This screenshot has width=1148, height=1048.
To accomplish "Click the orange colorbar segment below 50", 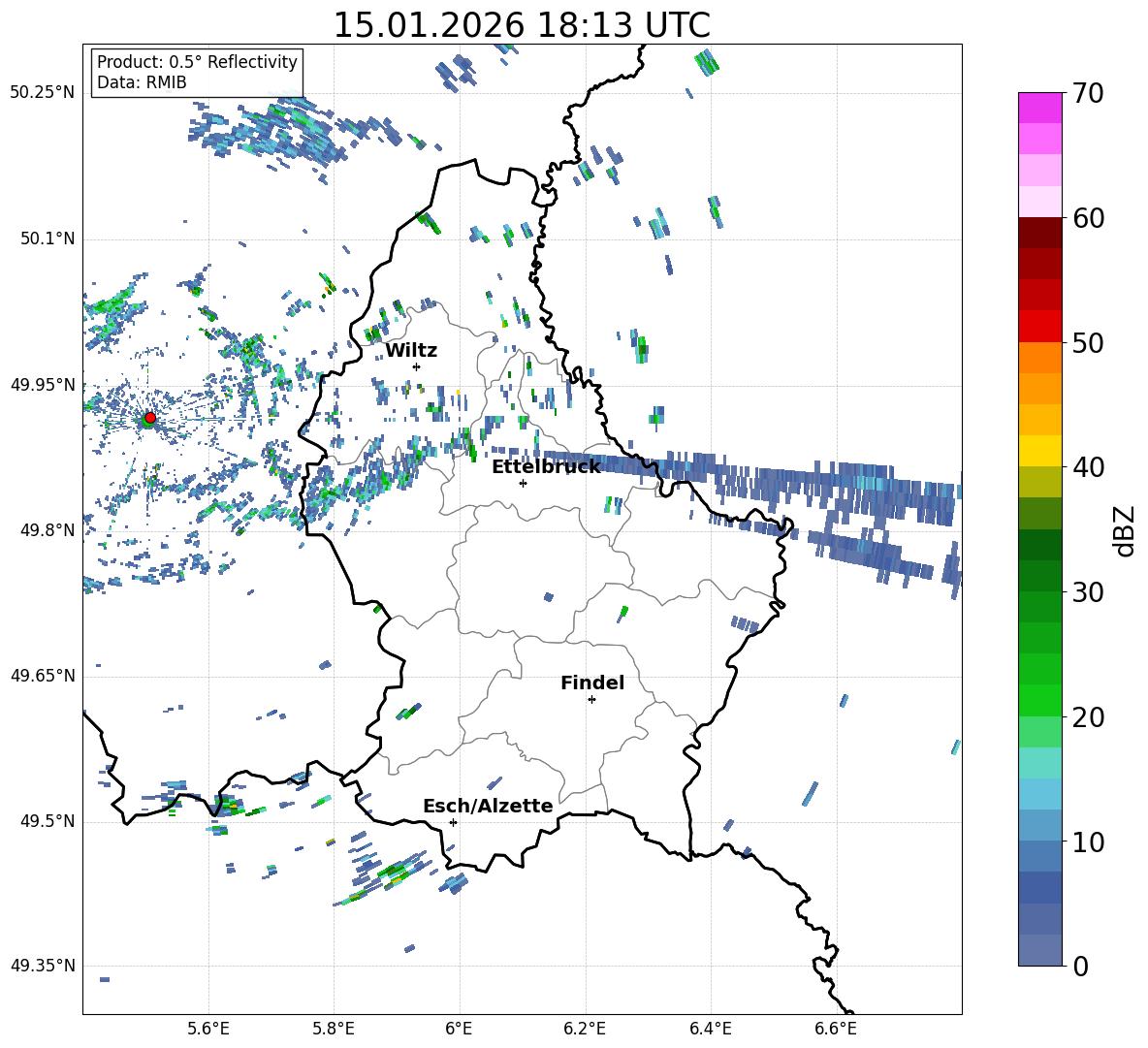I will click(1039, 358).
